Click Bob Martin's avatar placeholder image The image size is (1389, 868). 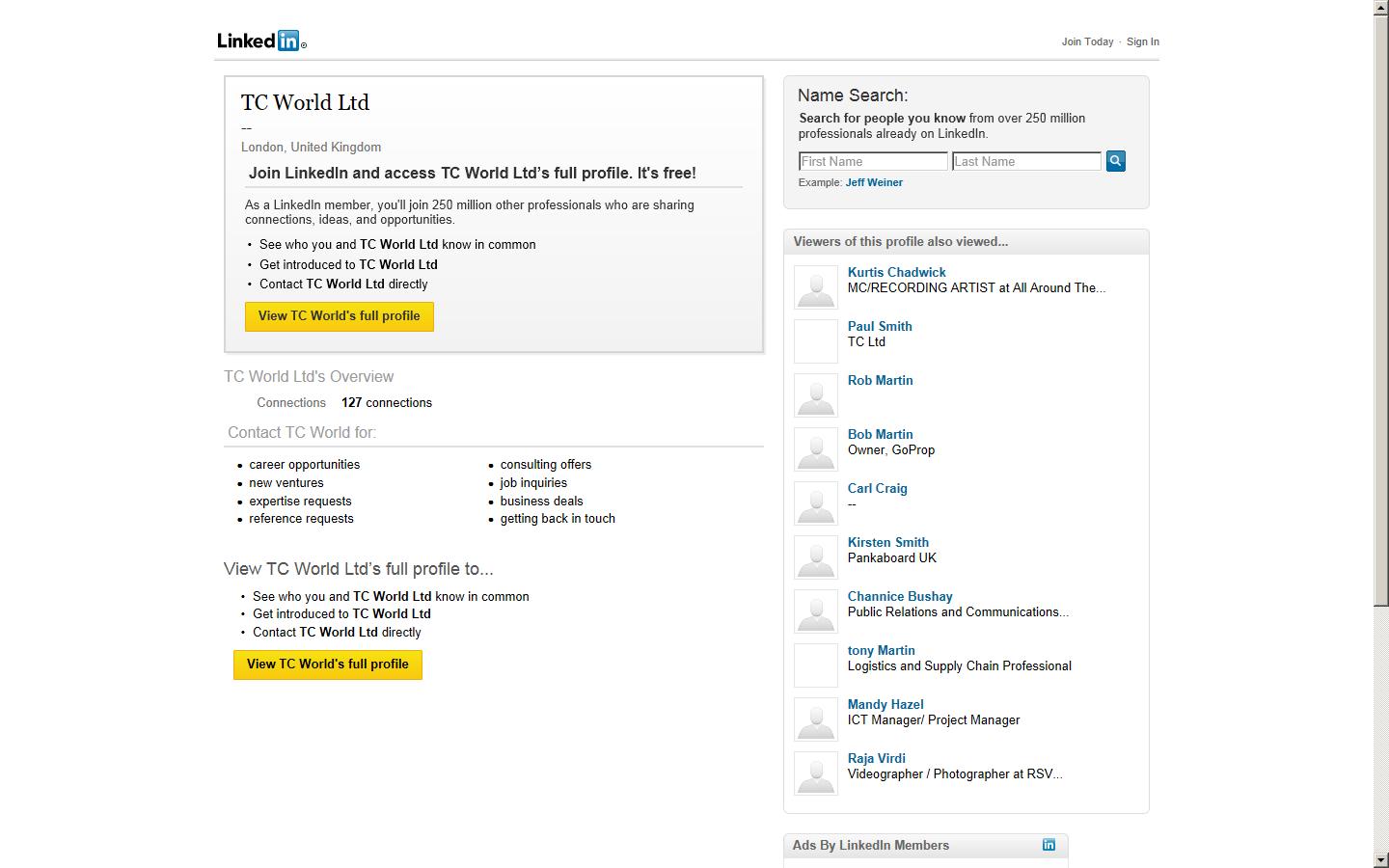point(815,449)
